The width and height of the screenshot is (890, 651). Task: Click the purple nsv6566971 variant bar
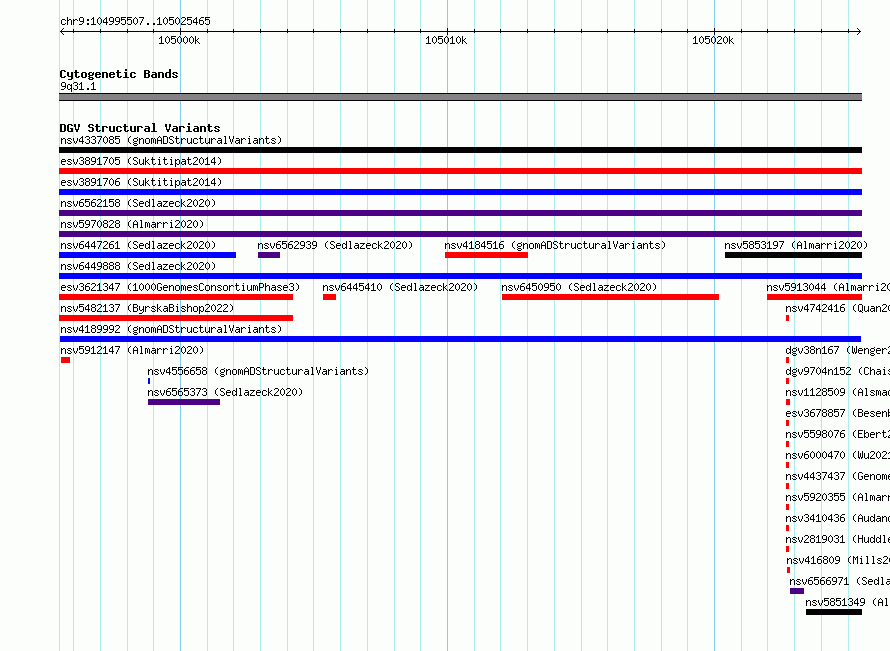pyautogui.click(x=797, y=591)
